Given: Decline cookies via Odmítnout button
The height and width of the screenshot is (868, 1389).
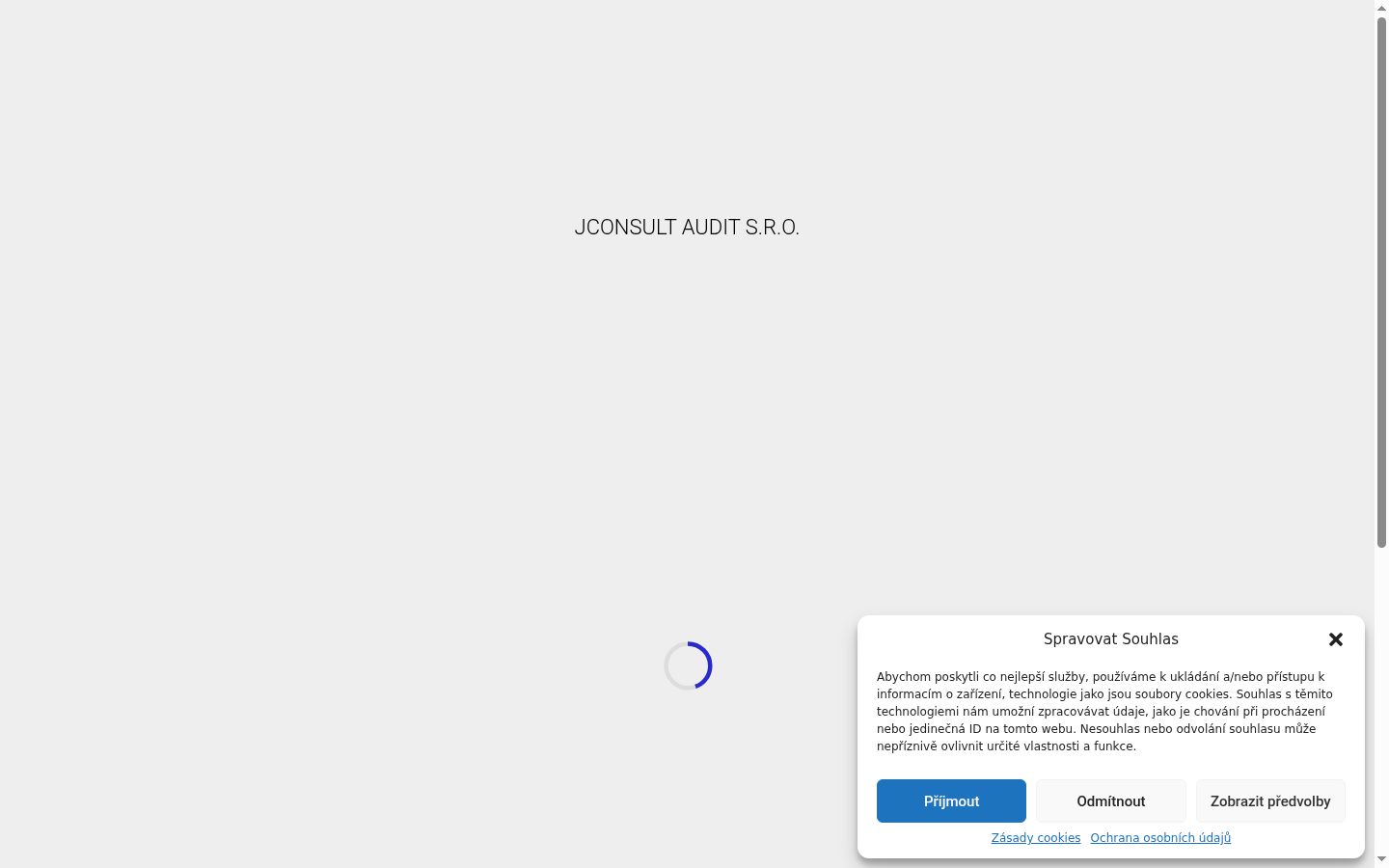Looking at the screenshot, I should tap(1111, 801).
